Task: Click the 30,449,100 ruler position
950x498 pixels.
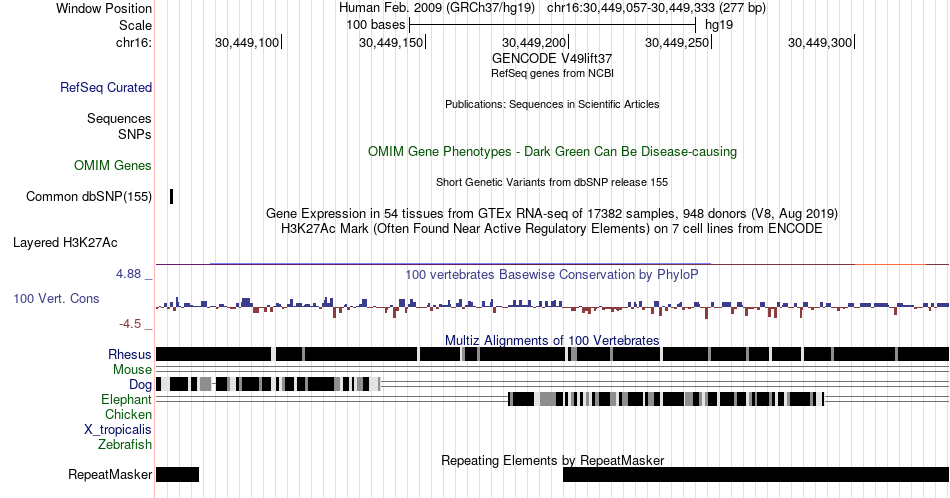Action: click(247, 42)
